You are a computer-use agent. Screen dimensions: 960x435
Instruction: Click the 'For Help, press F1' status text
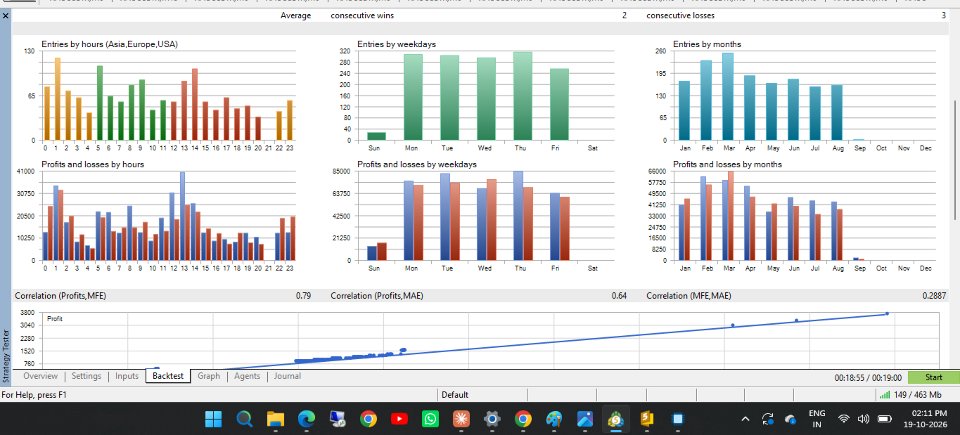(x=34, y=395)
